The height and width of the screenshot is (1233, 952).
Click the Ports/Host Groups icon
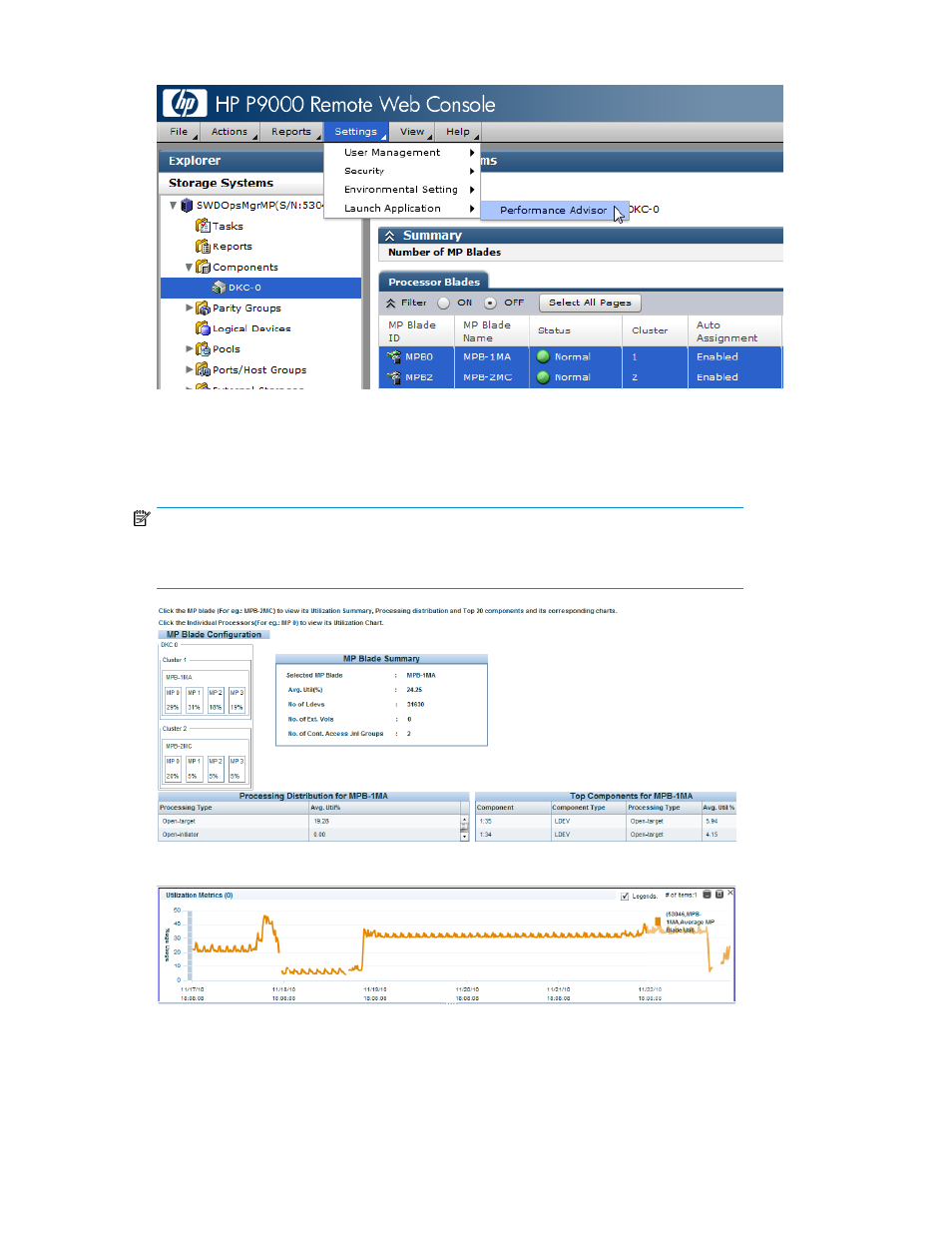coord(204,370)
